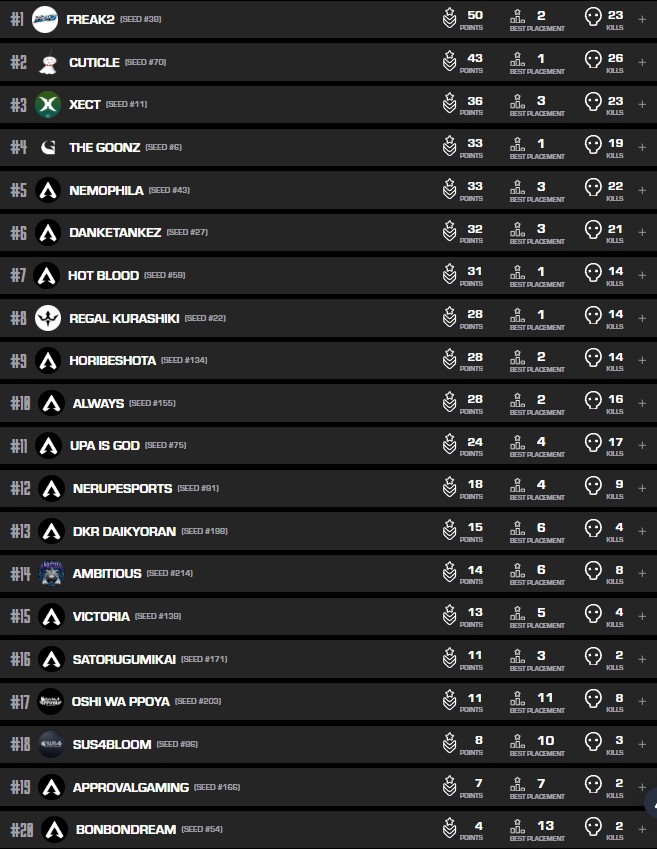Click the skull kills icon for FREAK2
This screenshot has width=657, height=849.
pyautogui.click(x=593, y=18)
